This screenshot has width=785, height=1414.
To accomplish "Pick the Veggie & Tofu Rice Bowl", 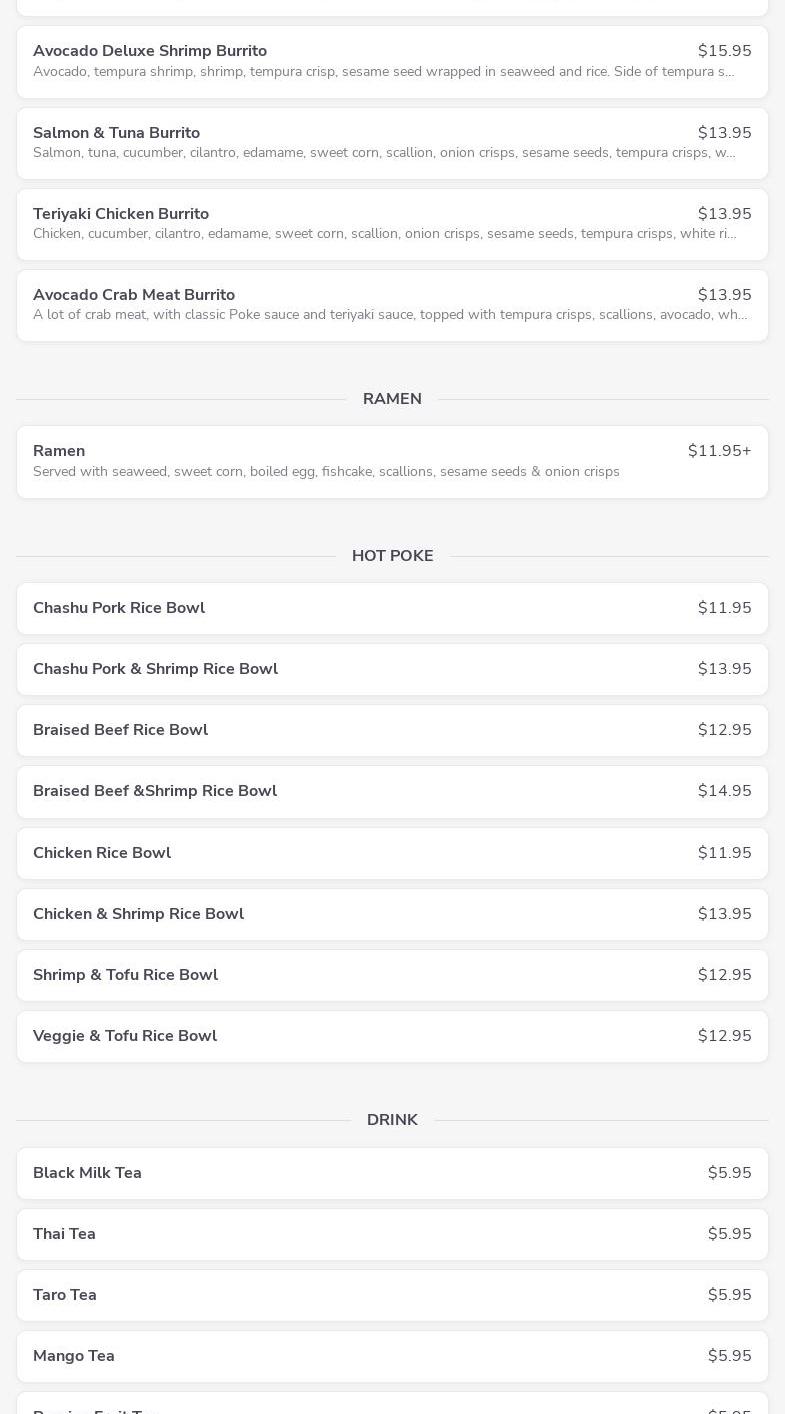I will (392, 1036).
